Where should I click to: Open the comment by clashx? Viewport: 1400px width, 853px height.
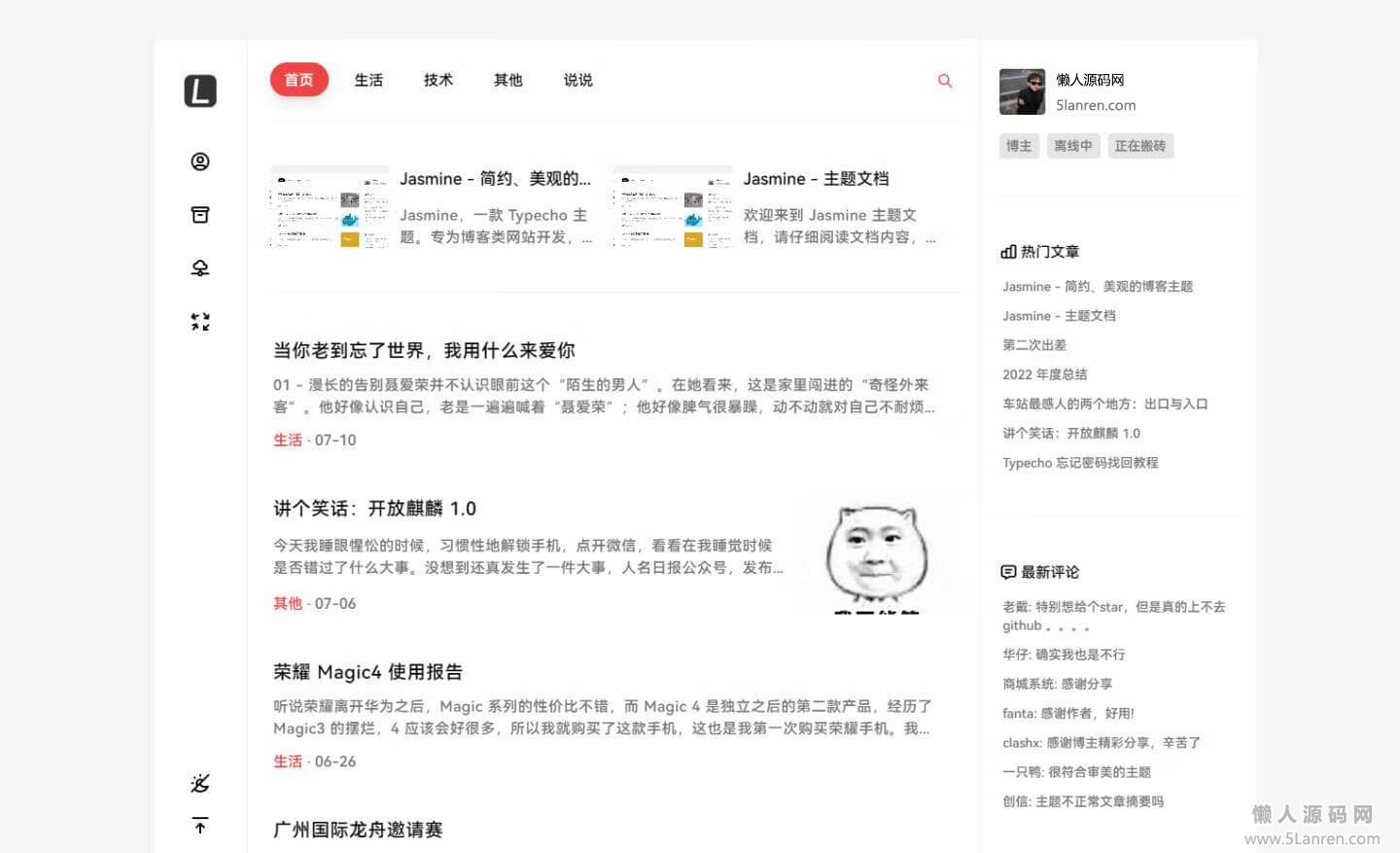point(1102,743)
